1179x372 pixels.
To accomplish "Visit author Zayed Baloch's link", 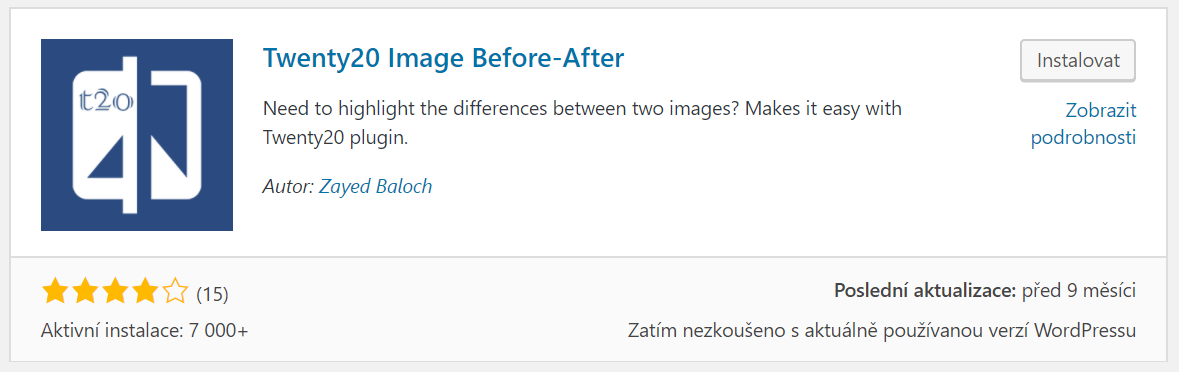I will (x=376, y=186).
